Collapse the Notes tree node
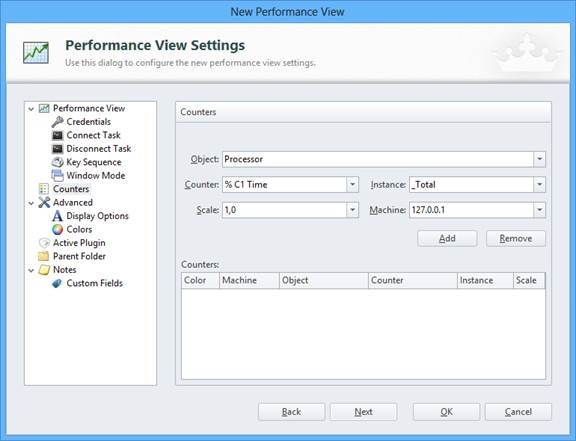The width and height of the screenshot is (576, 441). click(x=31, y=270)
